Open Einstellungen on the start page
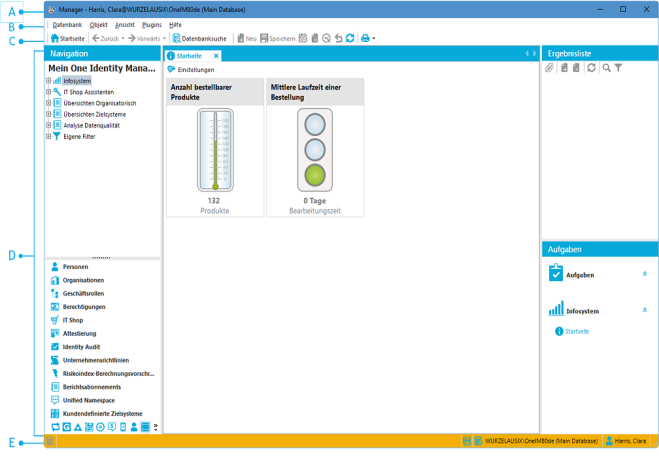 coord(191,69)
